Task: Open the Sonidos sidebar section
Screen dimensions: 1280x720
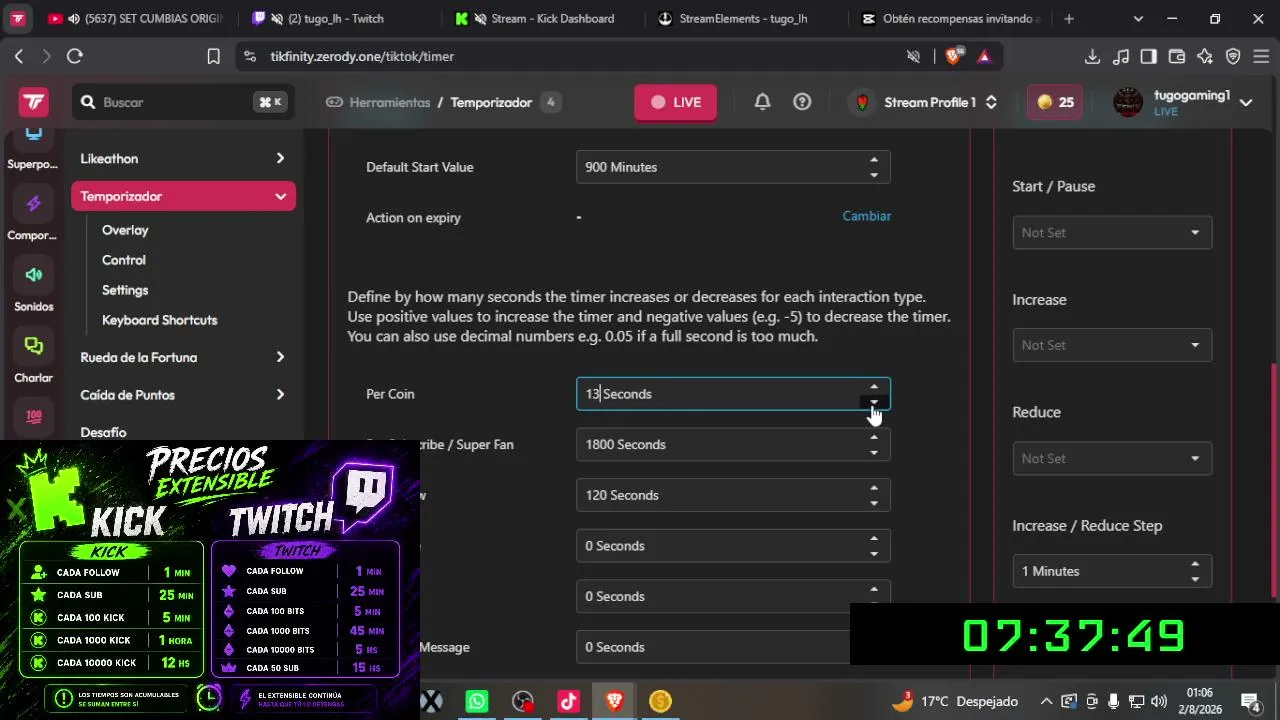Action: pyautogui.click(x=33, y=287)
